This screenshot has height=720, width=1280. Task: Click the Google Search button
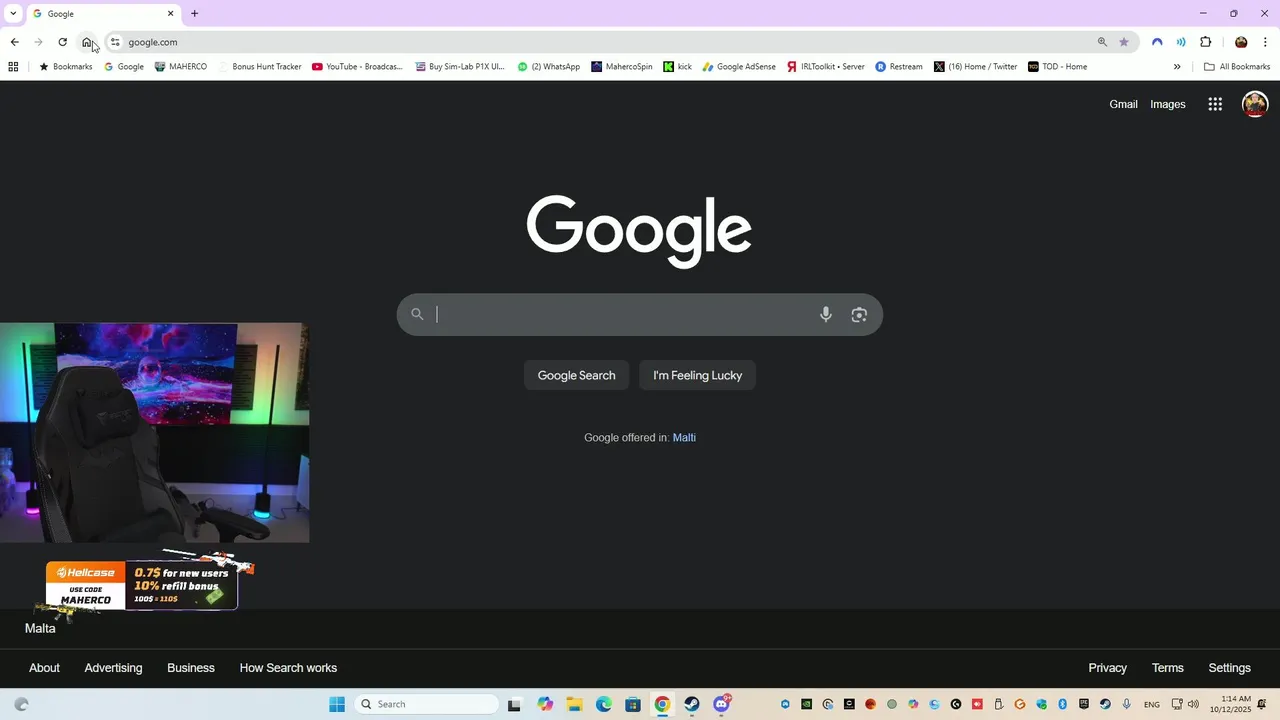576,375
